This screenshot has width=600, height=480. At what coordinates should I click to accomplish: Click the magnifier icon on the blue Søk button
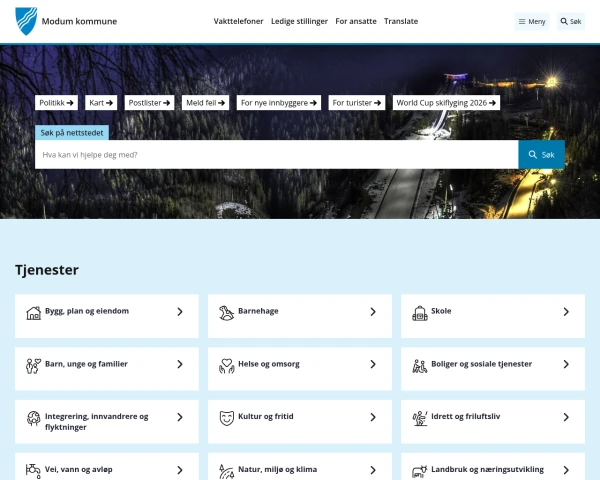click(x=533, y=154)
